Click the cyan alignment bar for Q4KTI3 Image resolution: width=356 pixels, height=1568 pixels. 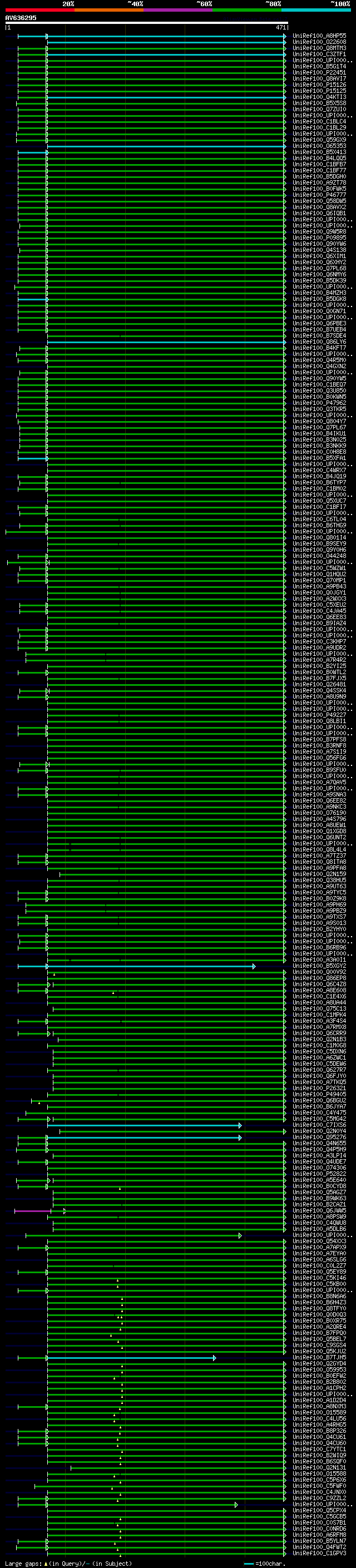[x=166, y=97]
